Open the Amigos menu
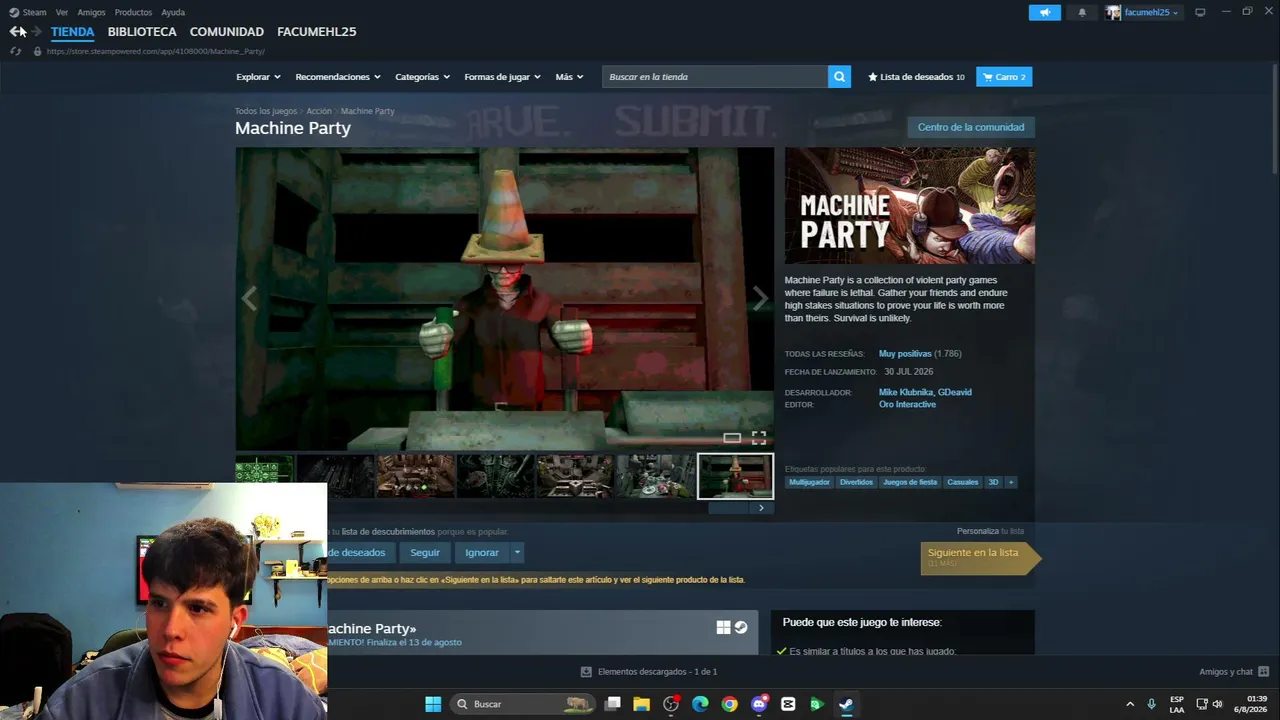 [x=91, y=12]
